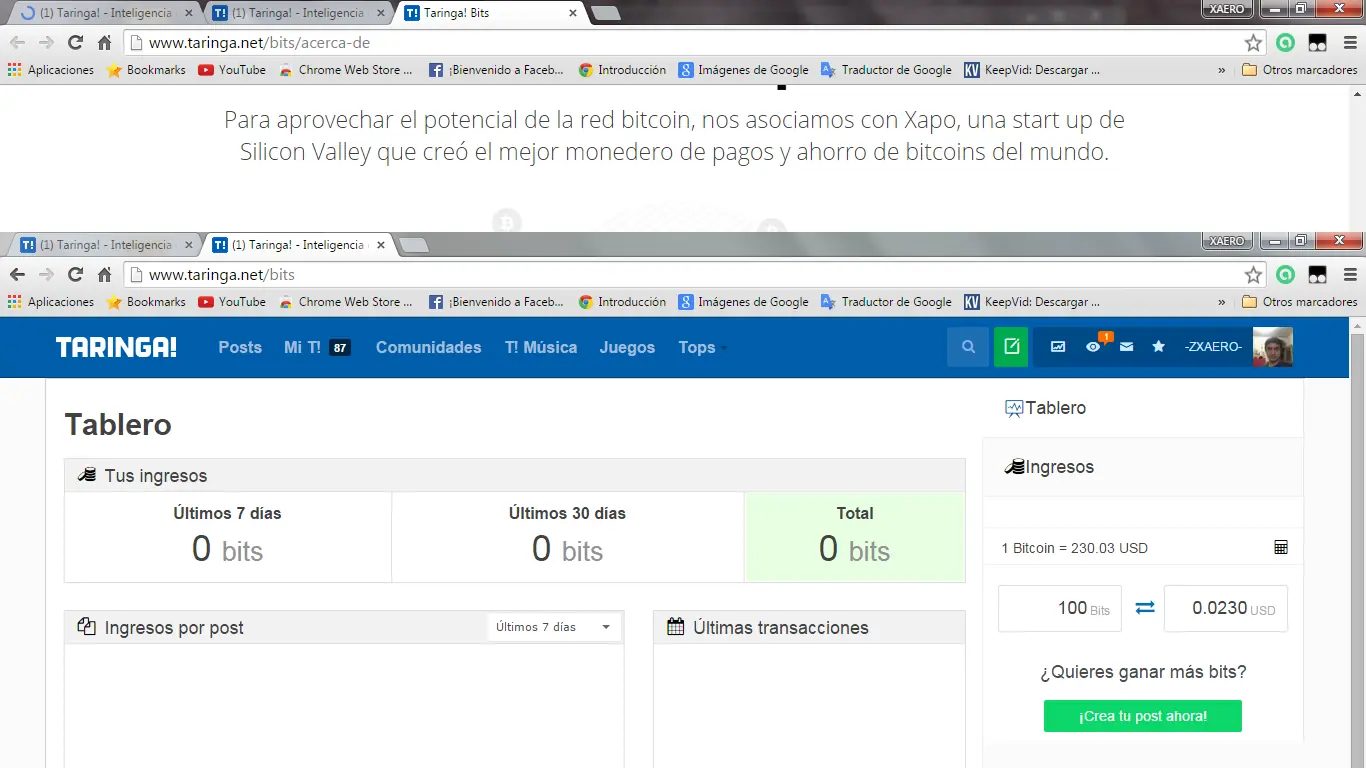Open the Juegos section
Screen dimensions: 1366x768
tap(627, 347)
